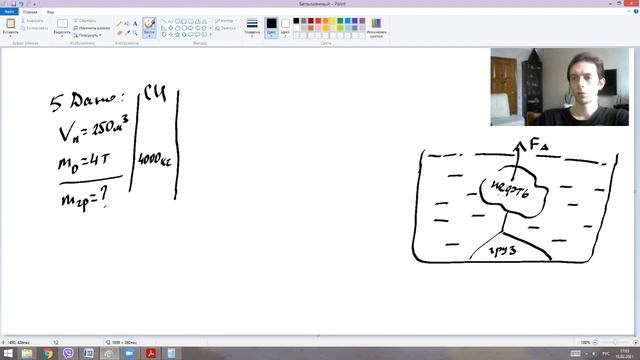Switch to the Вид (View) tab
This screenshot has width=640, height=360.
coord(50,12)
